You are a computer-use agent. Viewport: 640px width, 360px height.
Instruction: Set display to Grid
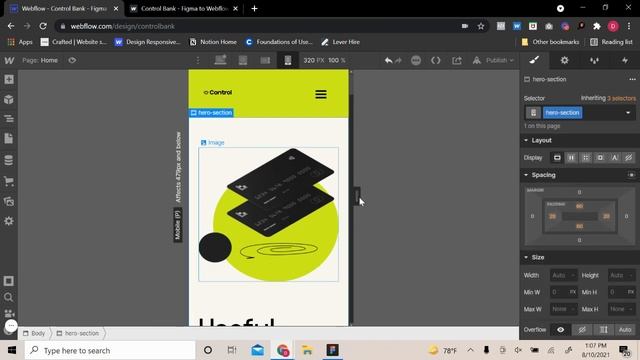586,158
